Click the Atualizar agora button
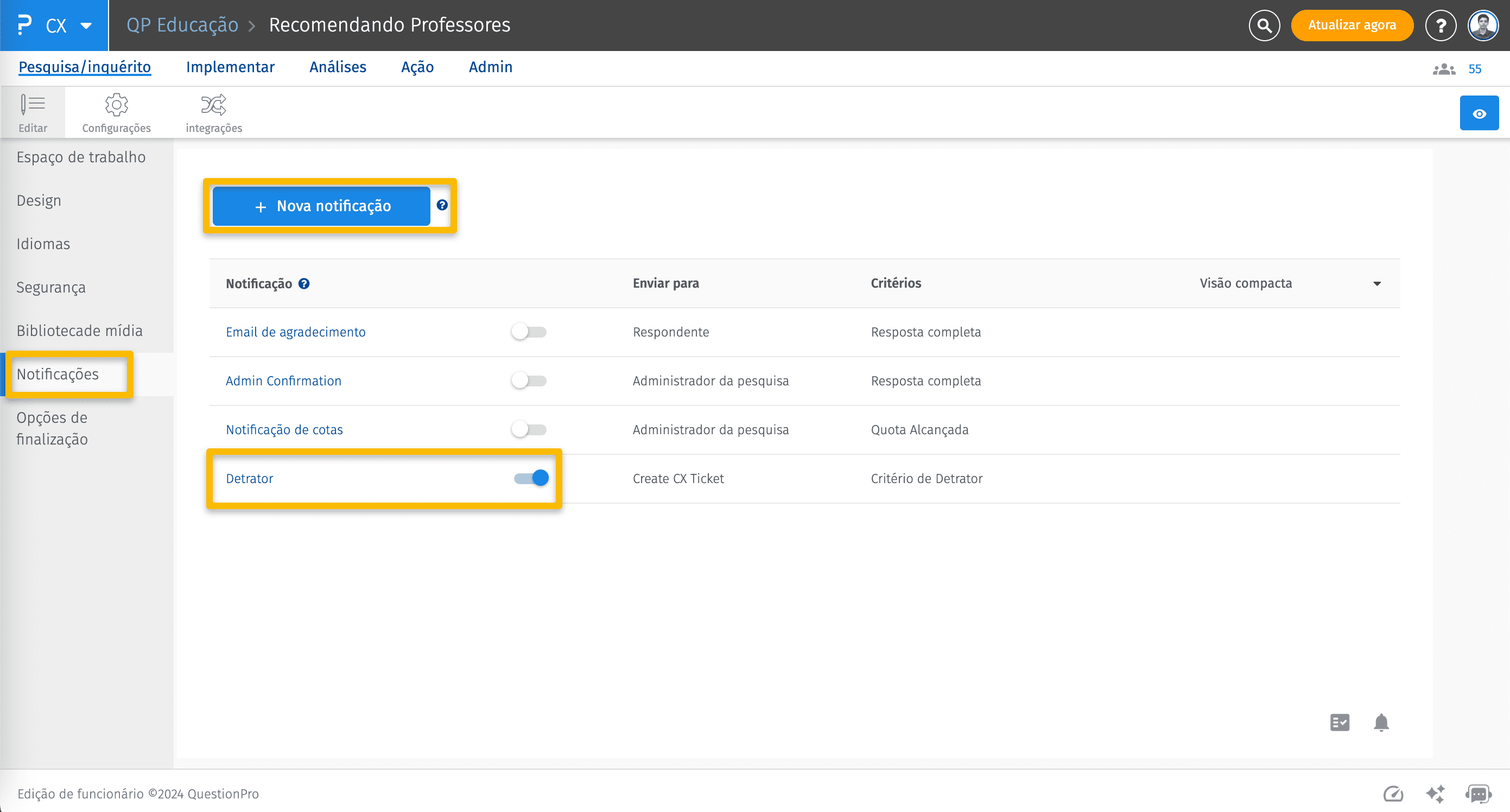1510x812 pixels. coord(1351,25)
